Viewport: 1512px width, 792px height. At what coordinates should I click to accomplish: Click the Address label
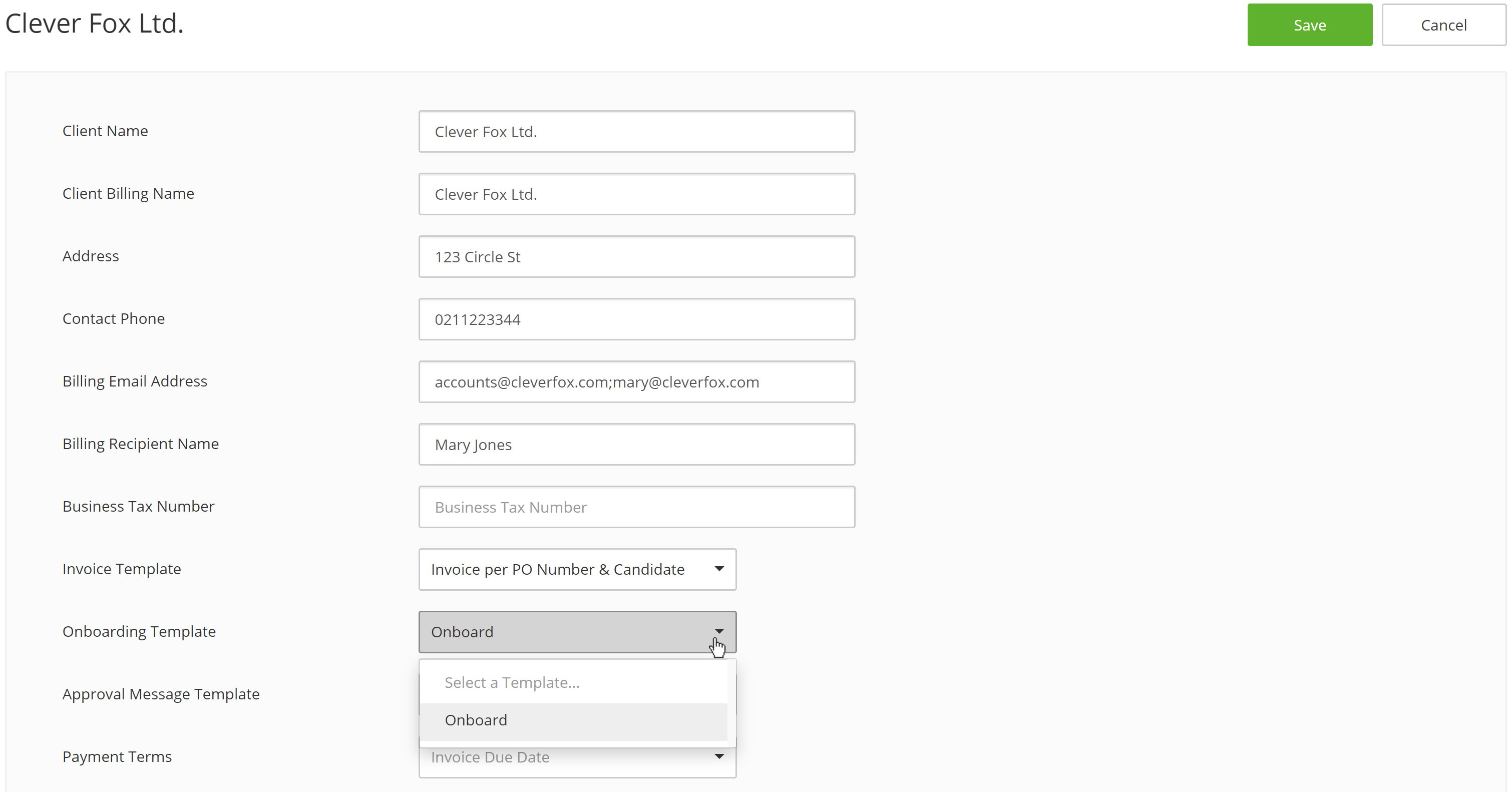click(91, 256)
